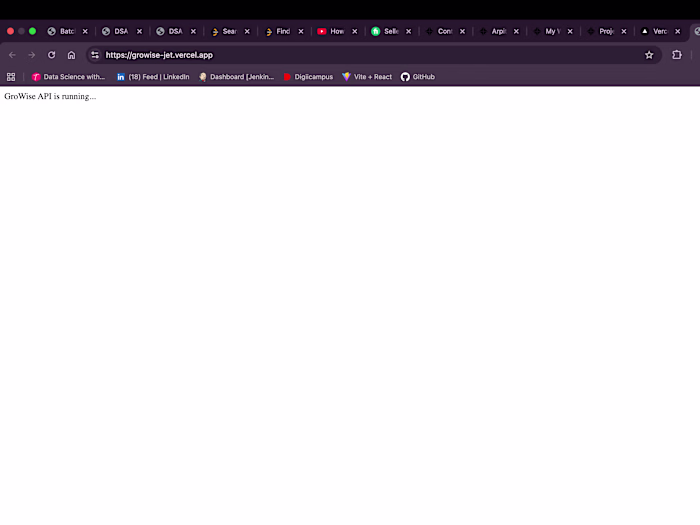Viewport: 700px width, 525px height.
Task: Click the green window zoom button
Action: coord(32,31)
